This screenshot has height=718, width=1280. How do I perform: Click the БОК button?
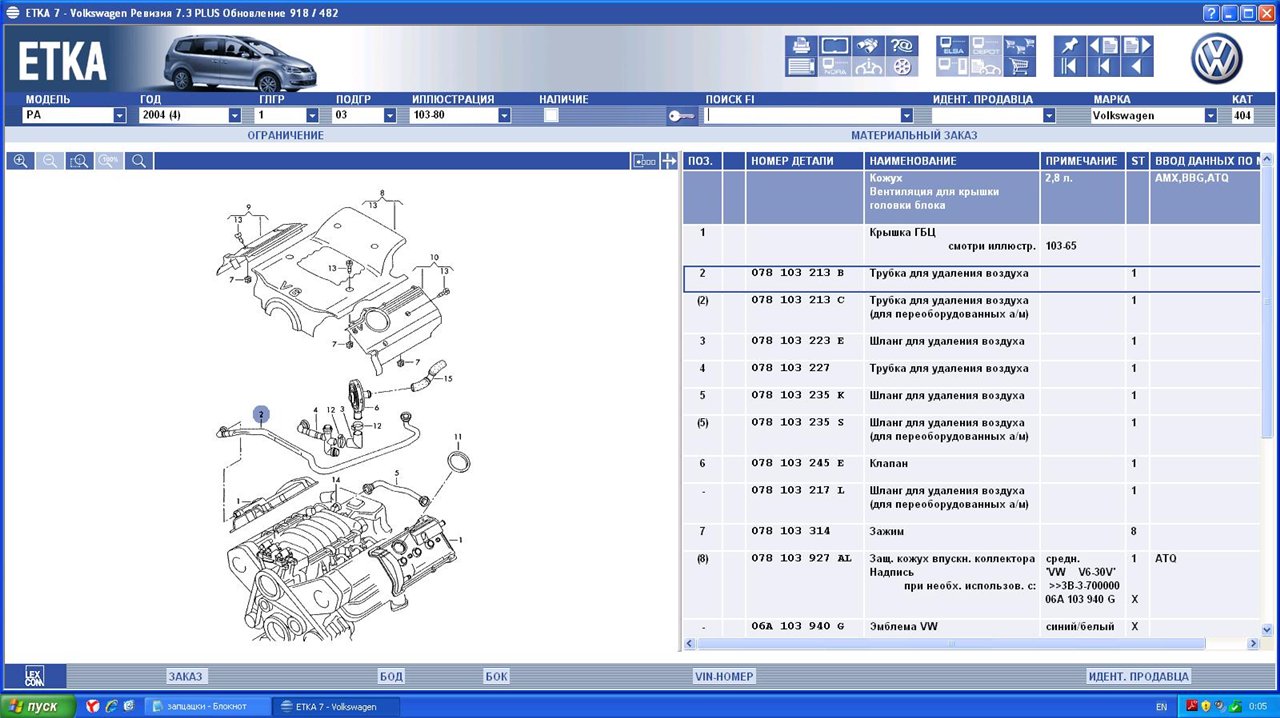coord(497,676)
